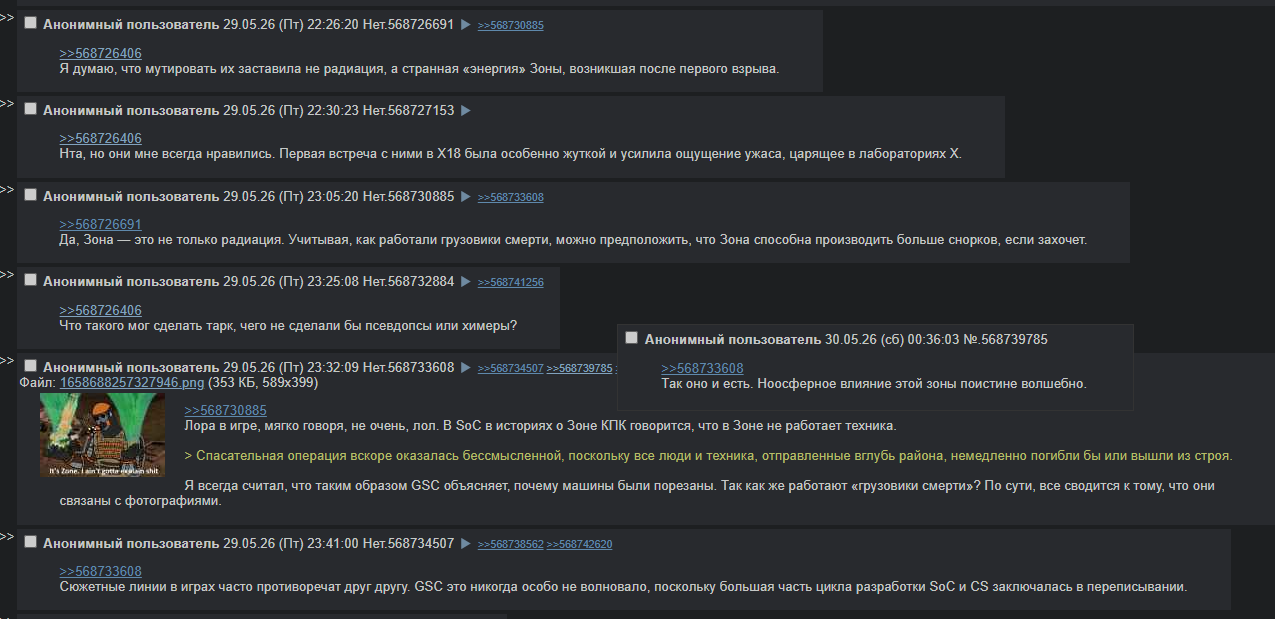The height and width of the screenshot is (619, 1275).
Task: Follow the reply link >>568741256
Action: [511, 283]
